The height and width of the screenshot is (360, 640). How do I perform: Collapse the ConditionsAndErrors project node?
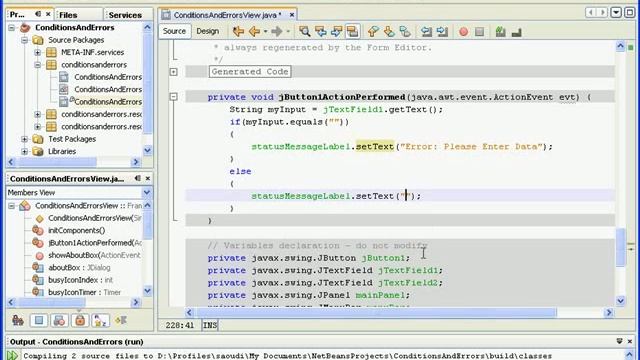(x=11, y=27)
